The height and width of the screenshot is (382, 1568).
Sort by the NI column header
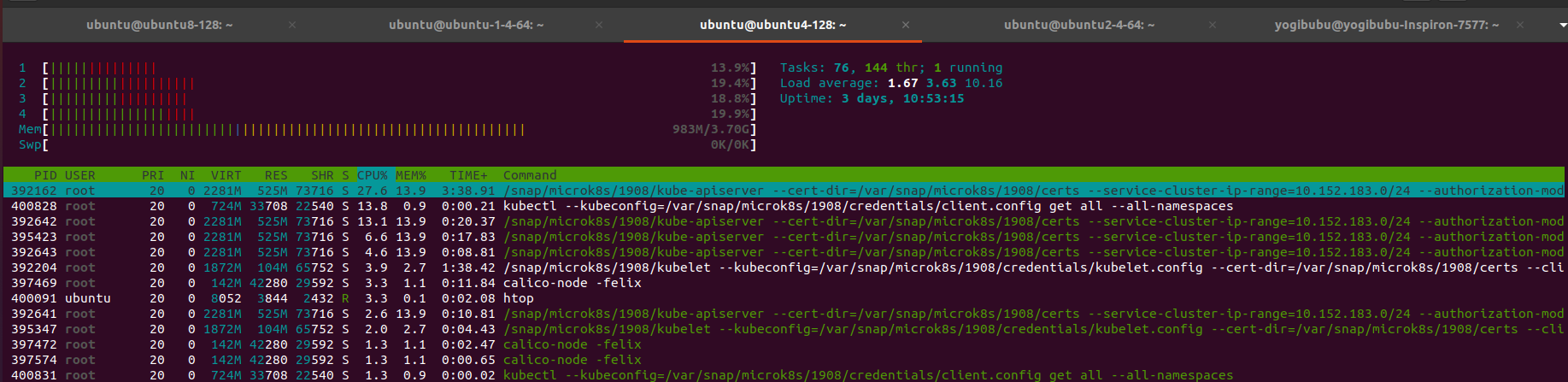[x=187, y=175]
